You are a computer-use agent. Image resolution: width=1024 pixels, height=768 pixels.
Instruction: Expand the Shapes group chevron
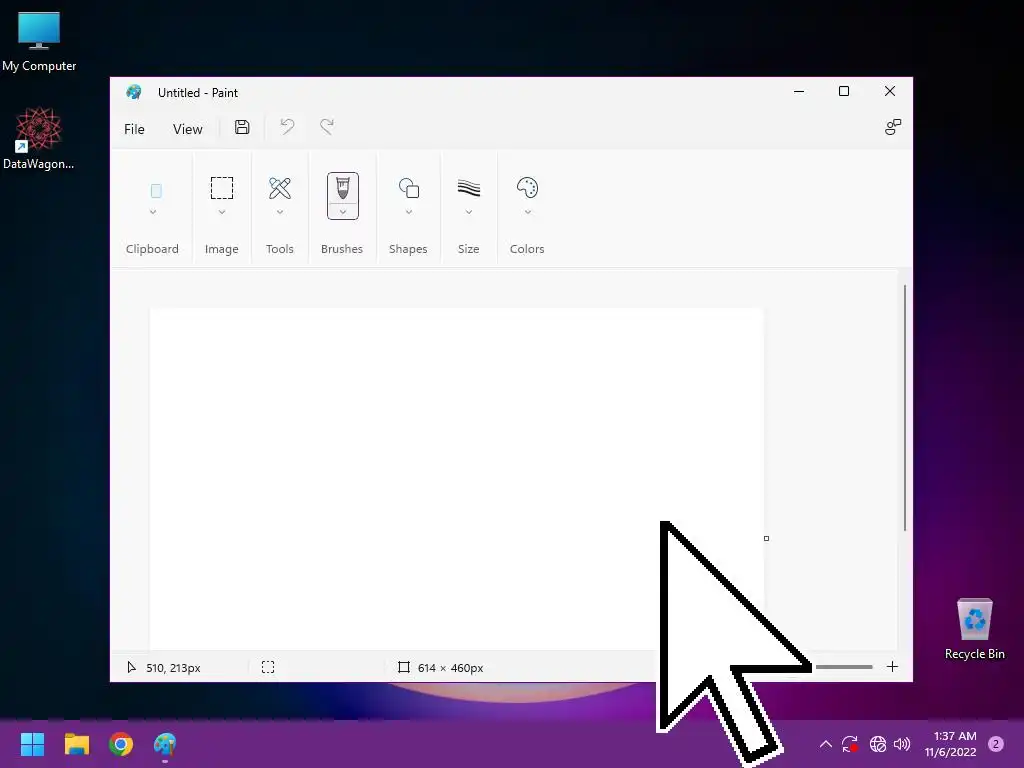[x=409, y=212]
